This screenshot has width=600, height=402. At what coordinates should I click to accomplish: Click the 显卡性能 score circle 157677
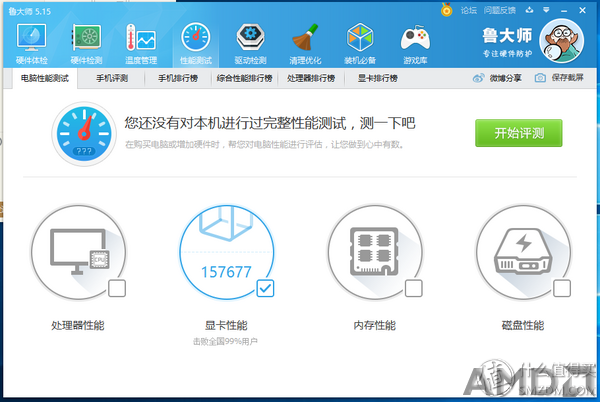(227, 252)
